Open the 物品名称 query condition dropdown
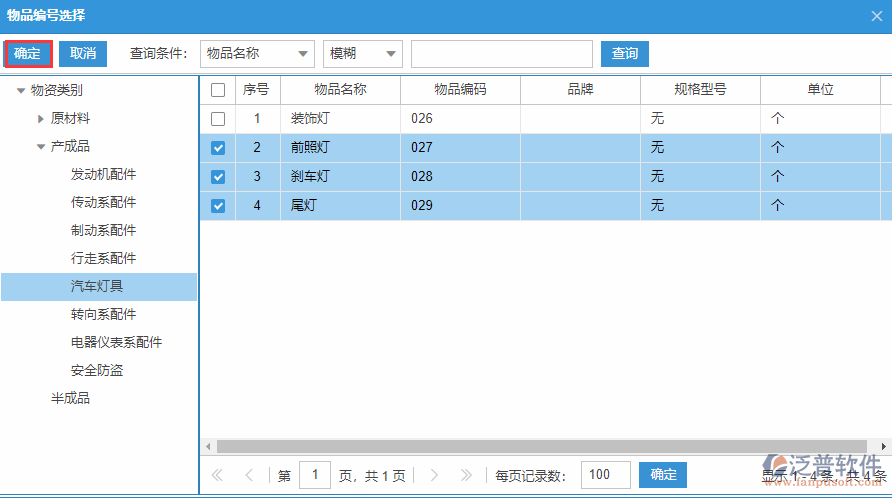 click(257, 53)
